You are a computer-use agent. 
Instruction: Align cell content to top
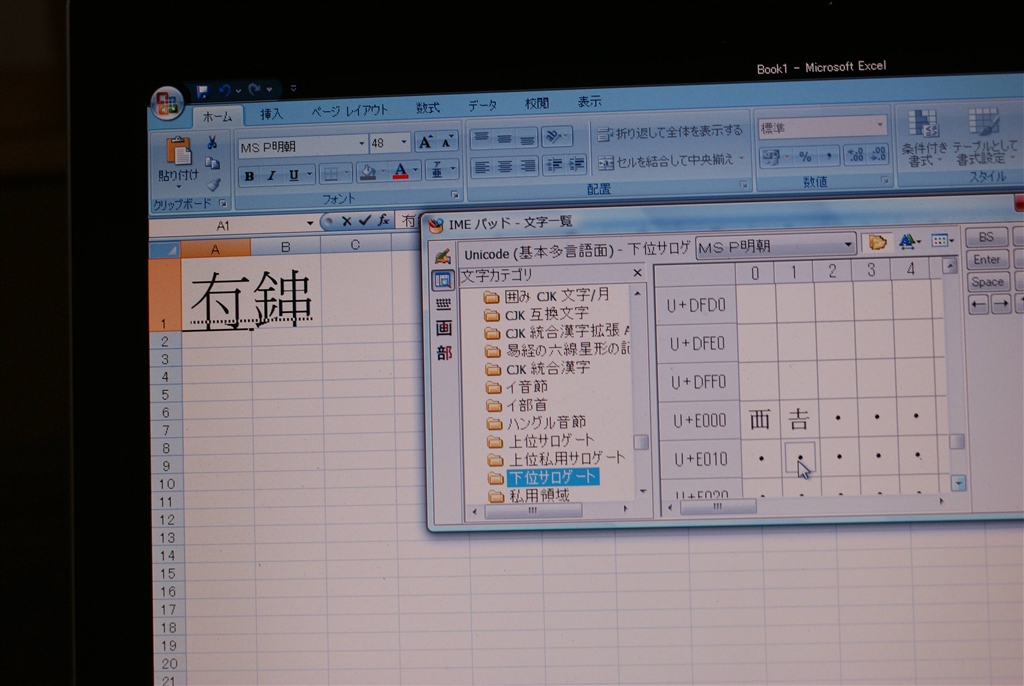(x=481, y=139)
